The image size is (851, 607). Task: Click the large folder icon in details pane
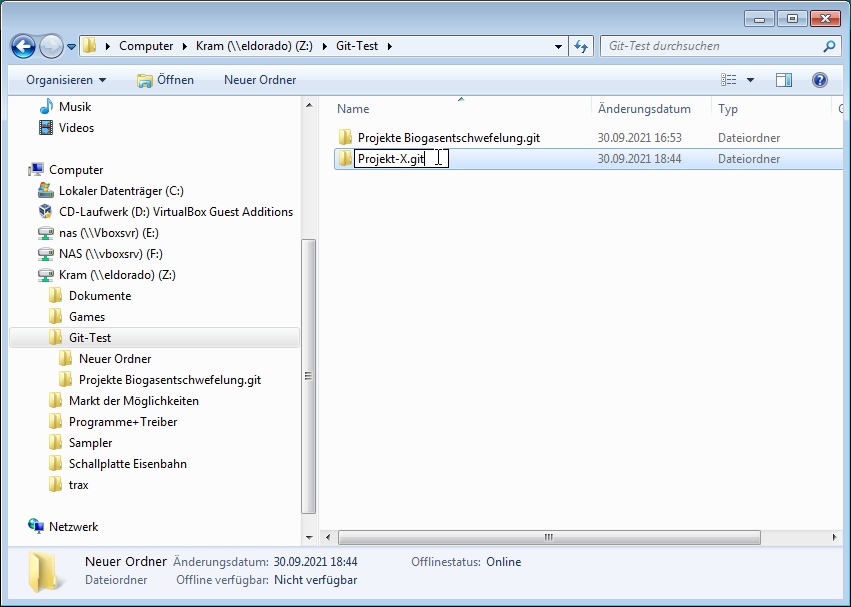pyautogui.click(x=46, y=572)
